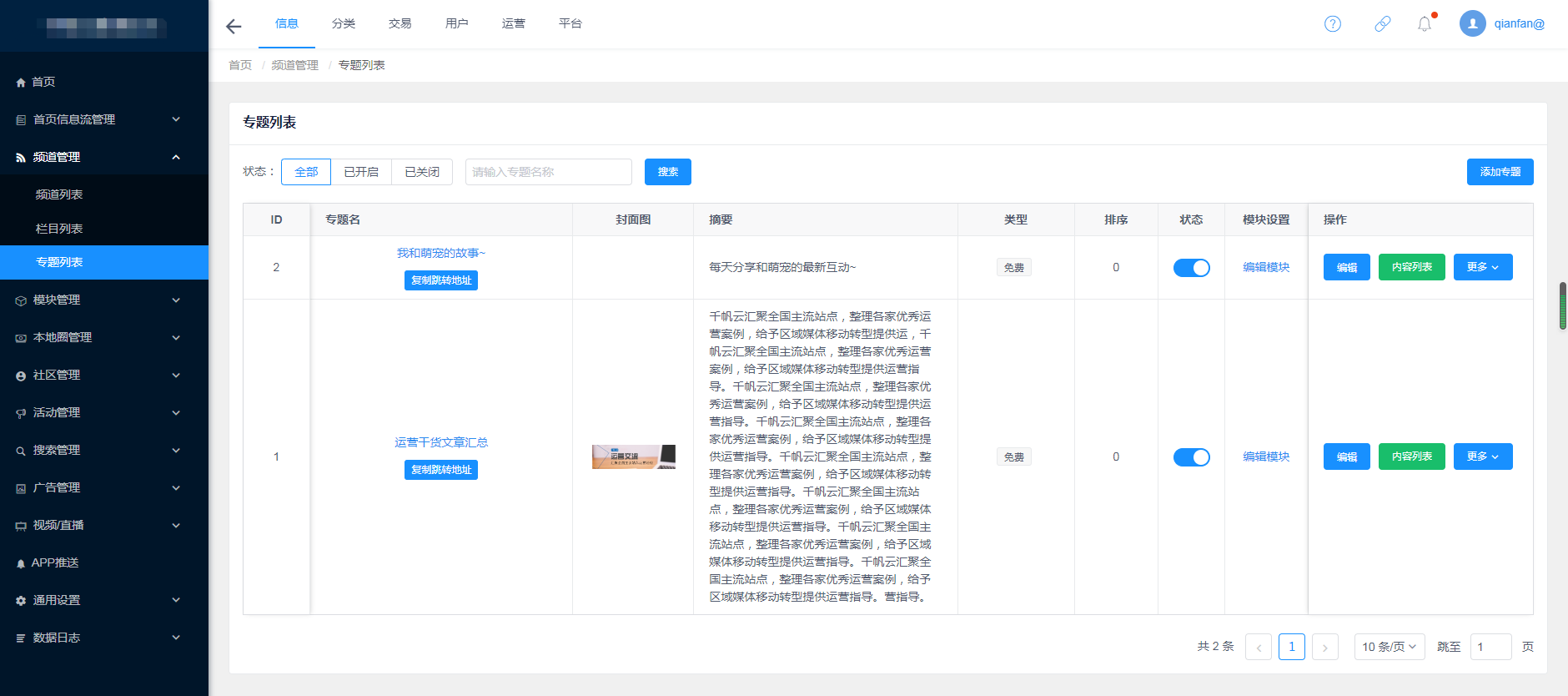Expand 模块管理 menu chevron
This screenshot has width=1568, height=696.
tap(176, 300)
